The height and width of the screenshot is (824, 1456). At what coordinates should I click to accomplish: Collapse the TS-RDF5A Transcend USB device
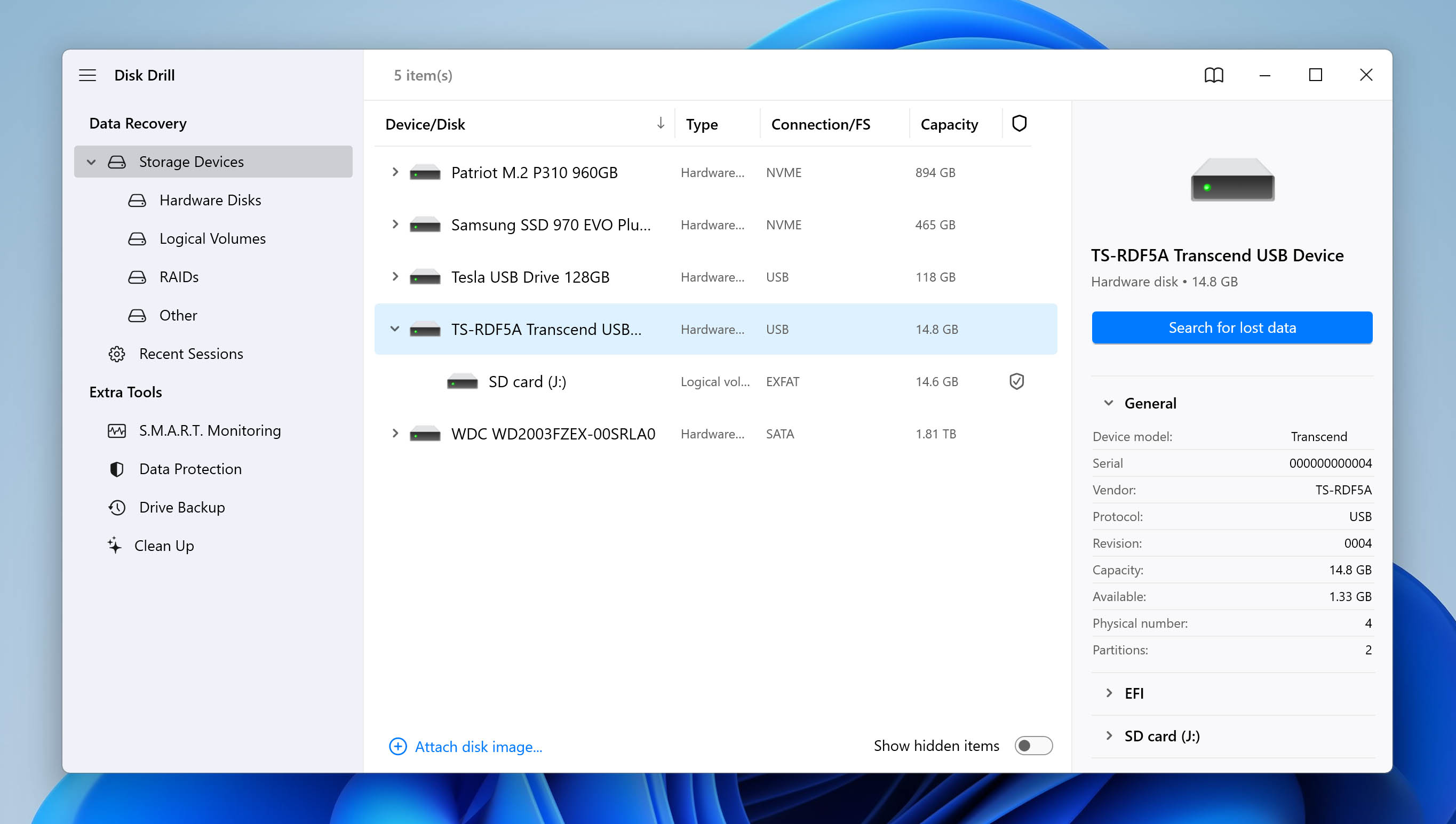pos(393,329)
